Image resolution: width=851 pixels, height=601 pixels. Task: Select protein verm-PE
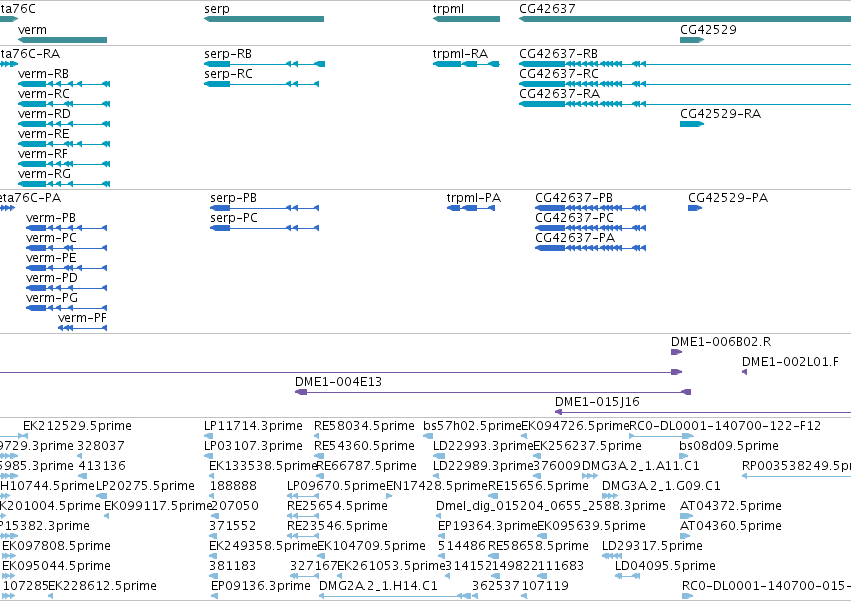(51, 258)
